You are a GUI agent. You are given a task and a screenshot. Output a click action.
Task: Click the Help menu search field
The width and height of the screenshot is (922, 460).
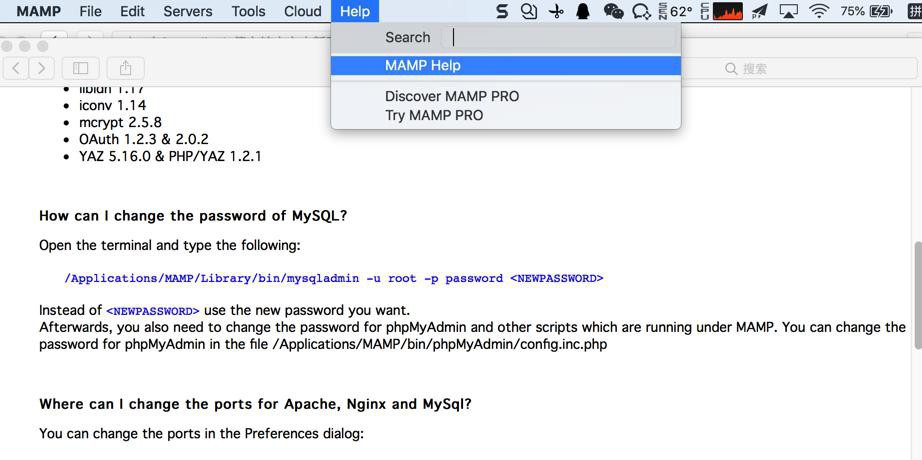click(x=560, y=37)
